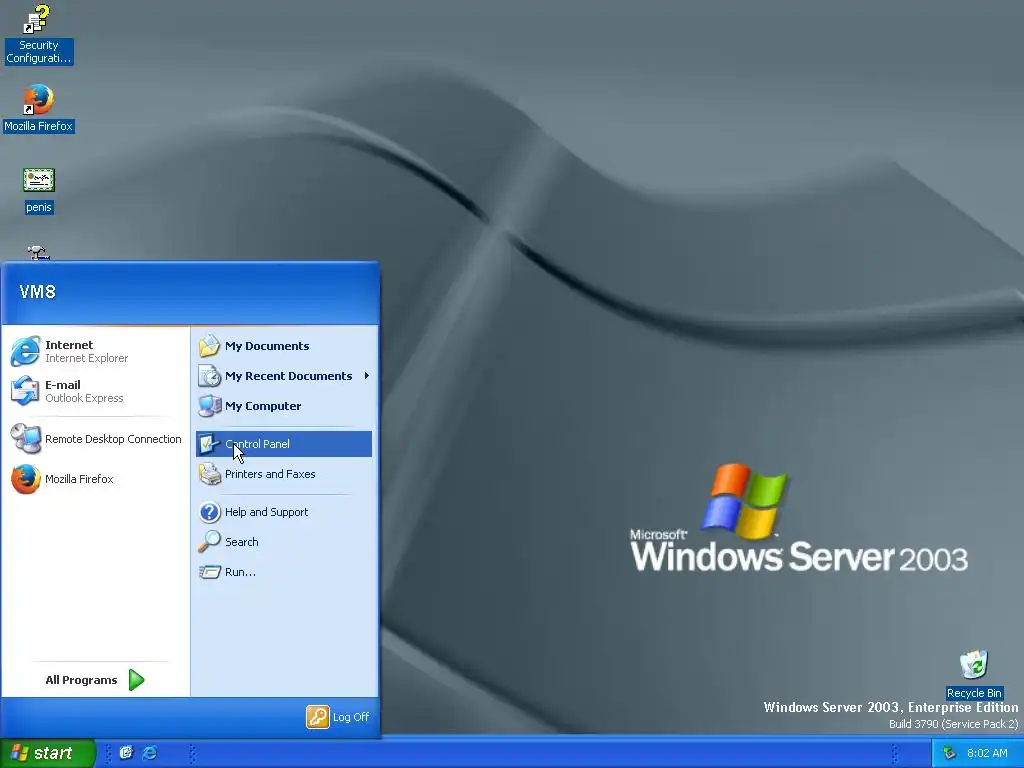Click Show Desktop in Quick Launch
The image size is (1024, 768).
126,752
